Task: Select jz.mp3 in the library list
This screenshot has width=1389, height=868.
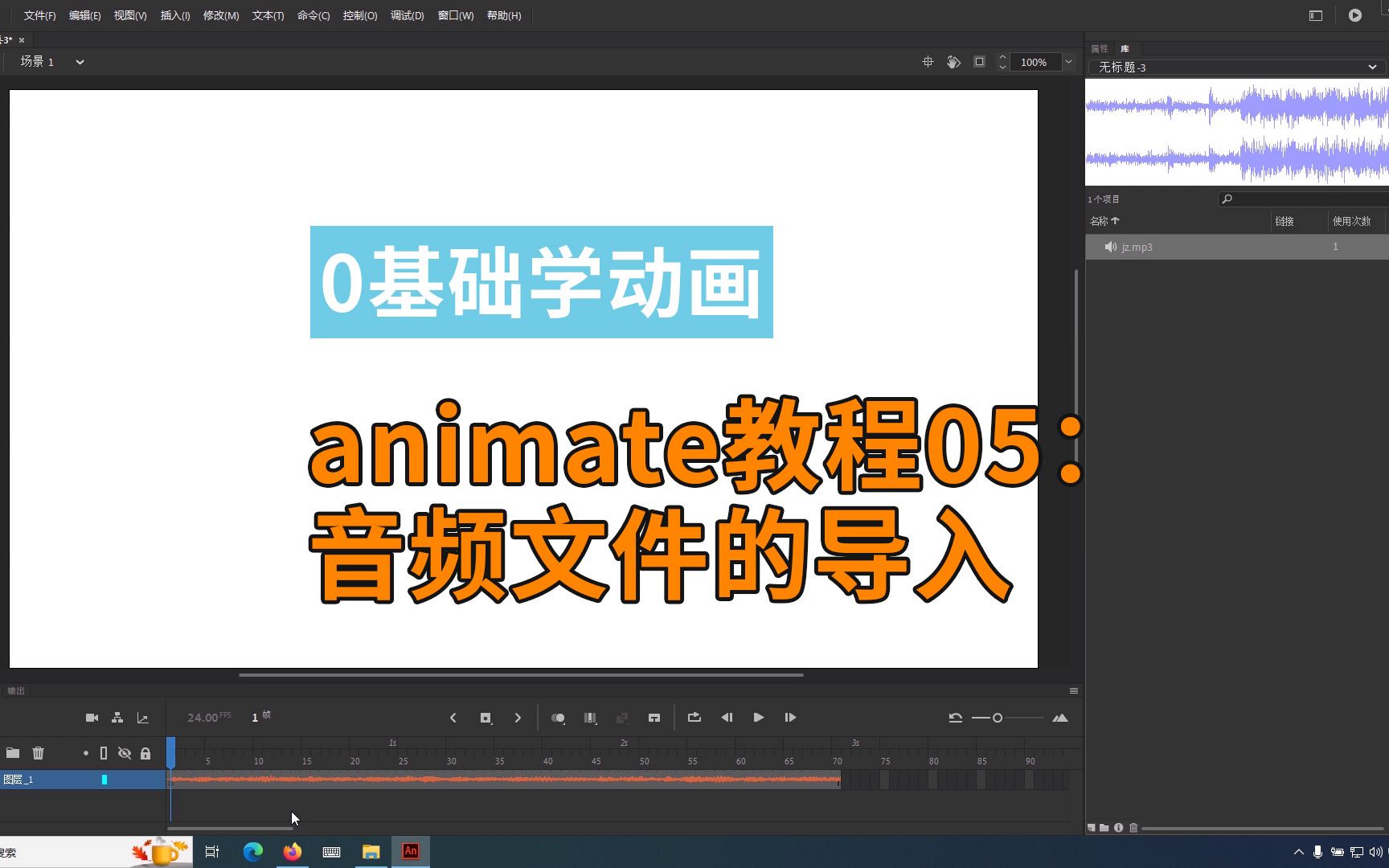Action: [x=1237, y=247]
